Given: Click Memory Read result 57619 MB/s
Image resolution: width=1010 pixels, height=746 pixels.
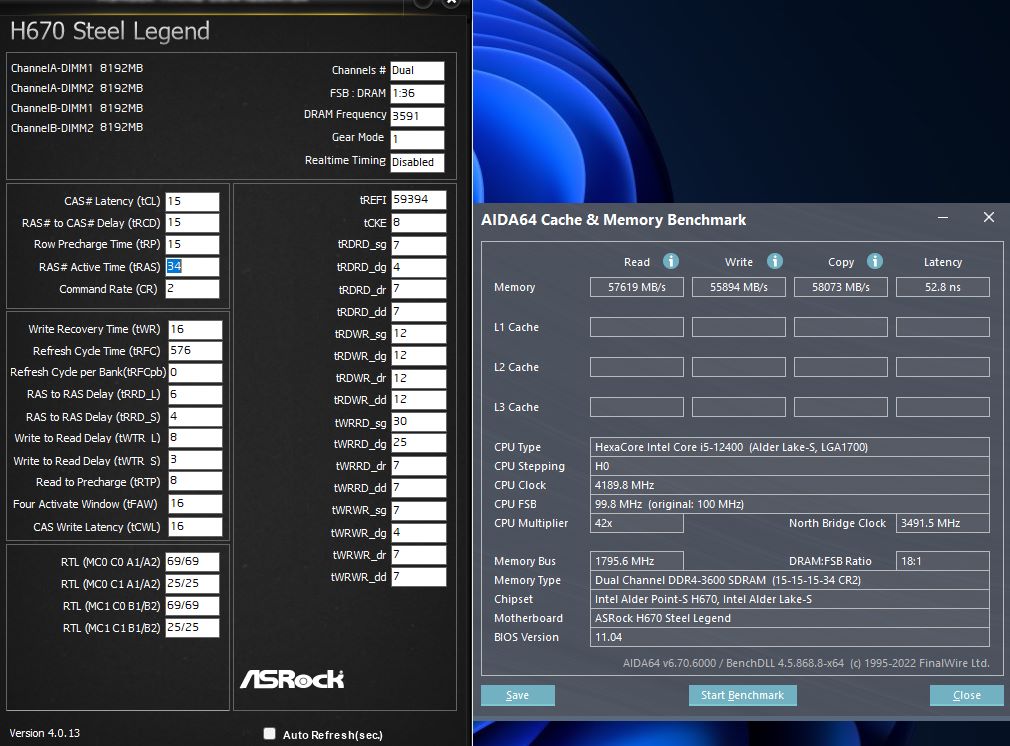Looking at the screenshot, I should [x=636, y=287].
